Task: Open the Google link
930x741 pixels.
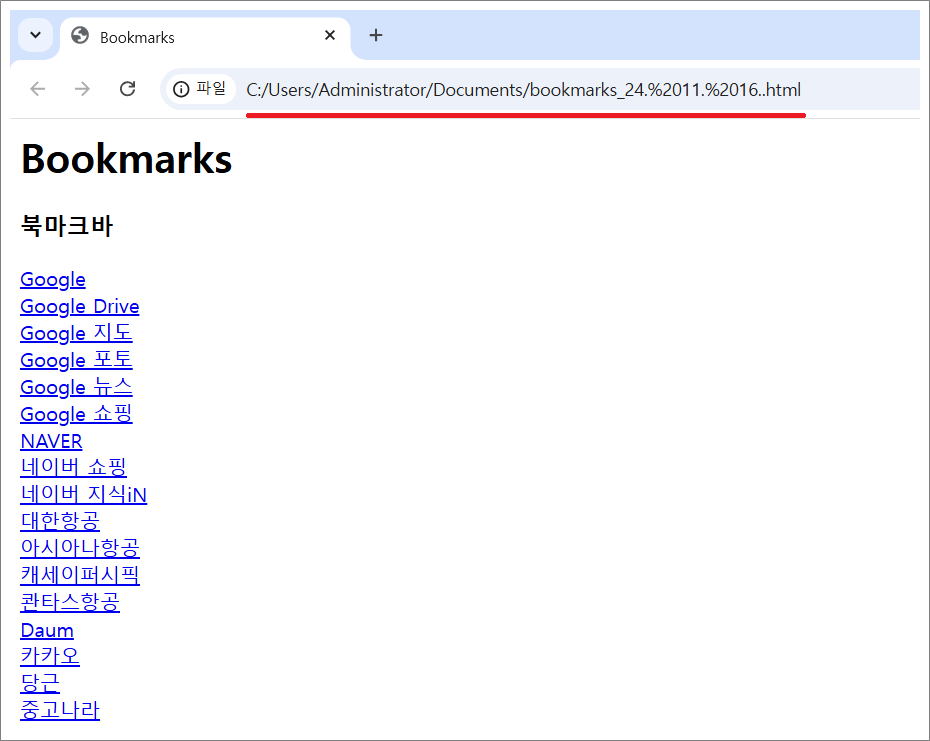Action: click(x=53, y=279)
